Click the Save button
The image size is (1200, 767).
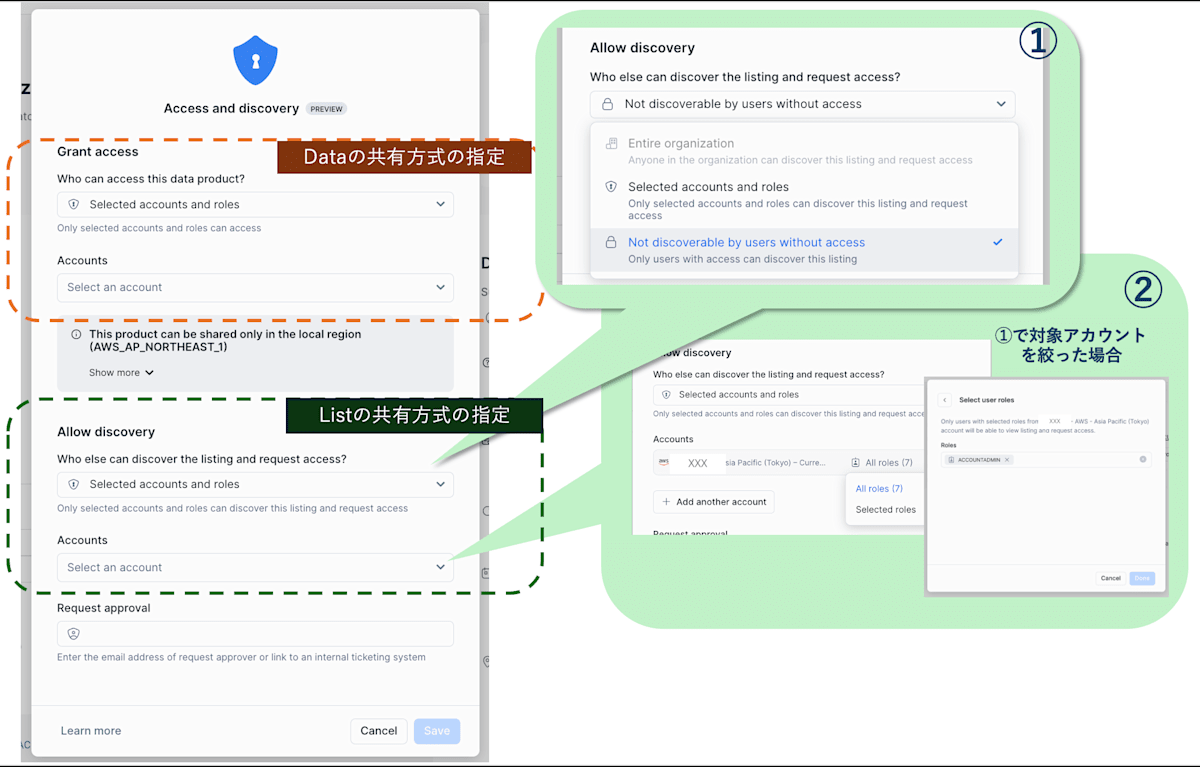437,731
